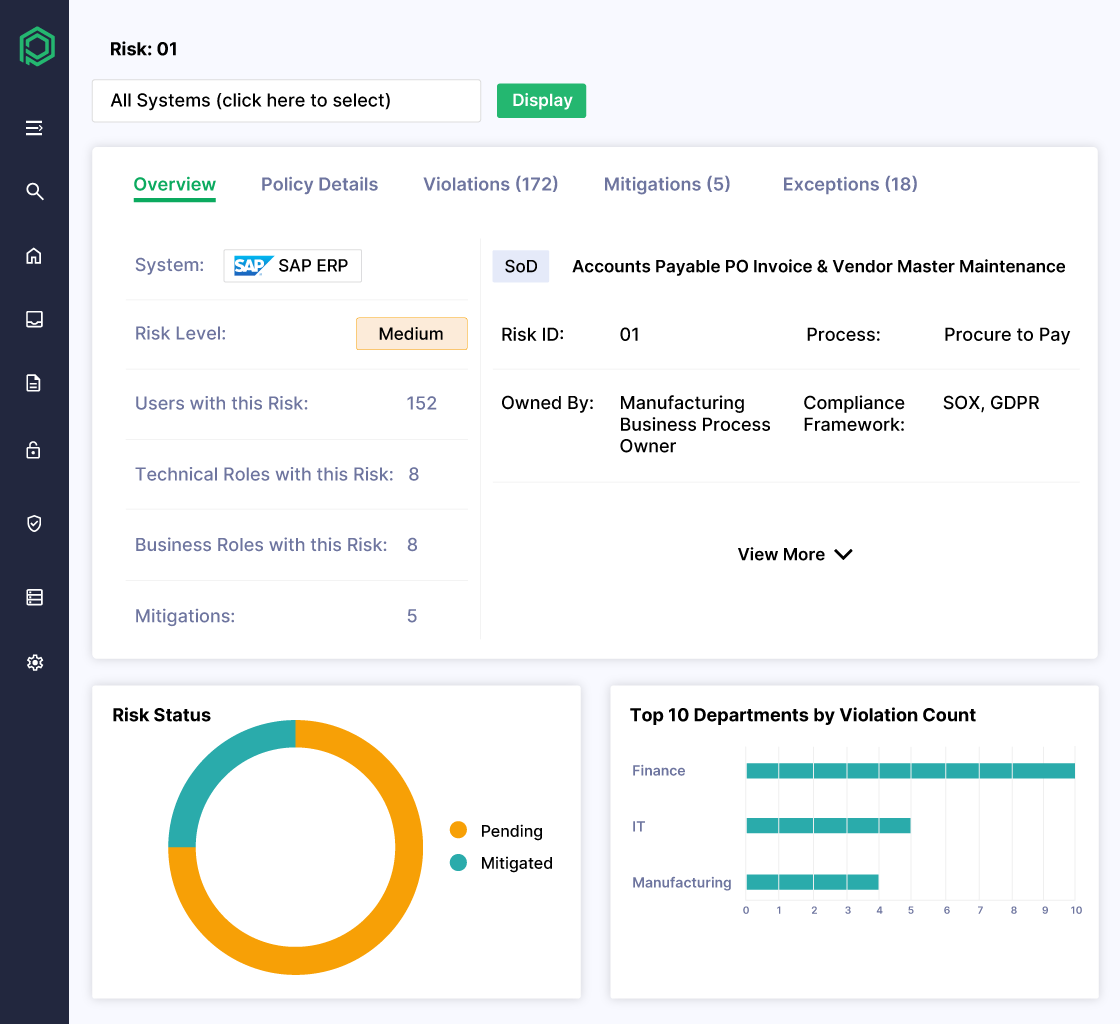Switch to the Violations (172) tab
1120x1024 pixels.
tap(490, 184)
